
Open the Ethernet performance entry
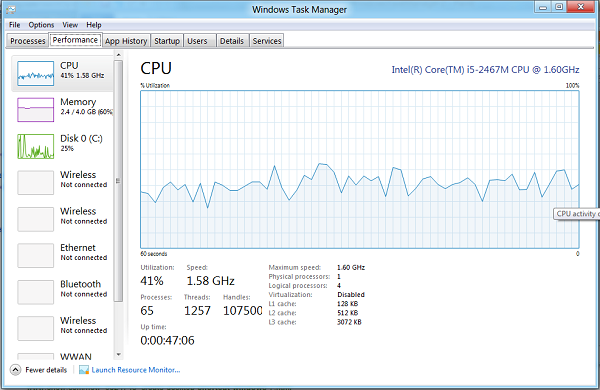pyautogui.click(x=63, y=255)
